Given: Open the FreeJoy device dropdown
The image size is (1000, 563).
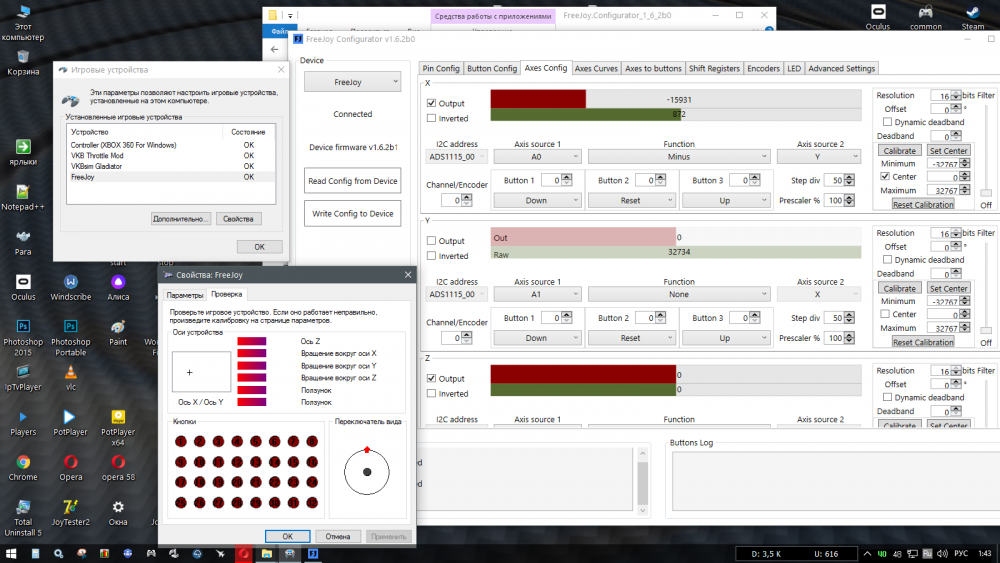Looking at the screenshot, I should coord(352,82).
